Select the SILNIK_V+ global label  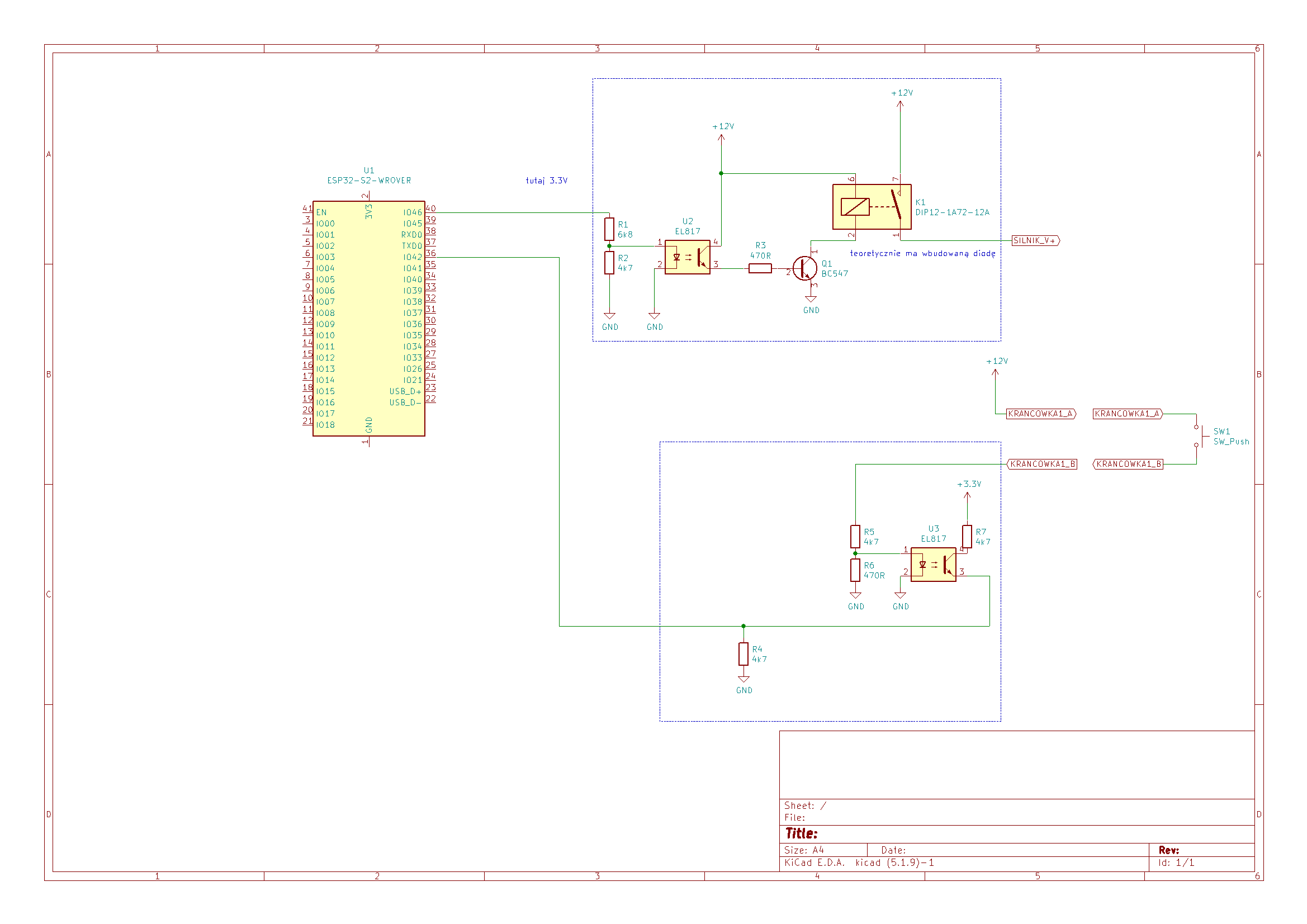pos(1036,240)
